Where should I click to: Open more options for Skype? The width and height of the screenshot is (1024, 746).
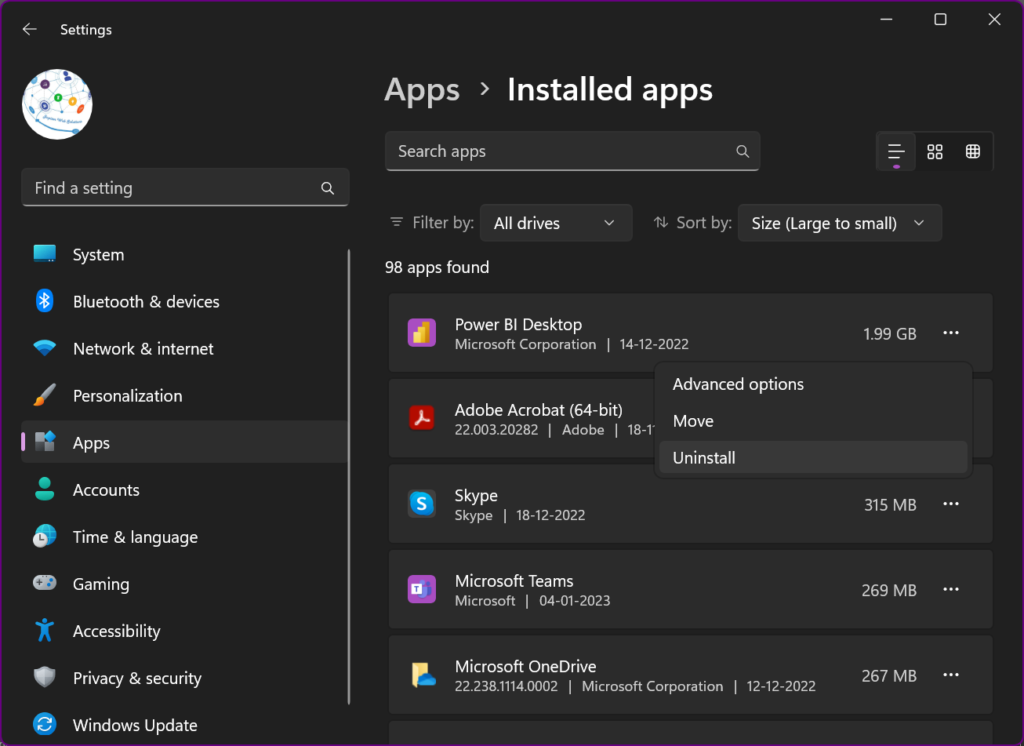point(951,504)
